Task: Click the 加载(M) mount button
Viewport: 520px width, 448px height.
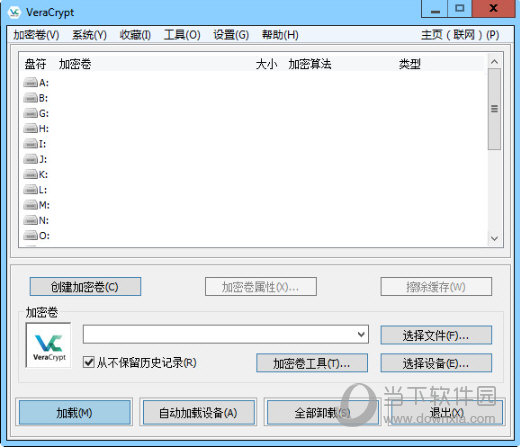Action: click(x=74, y=412)
